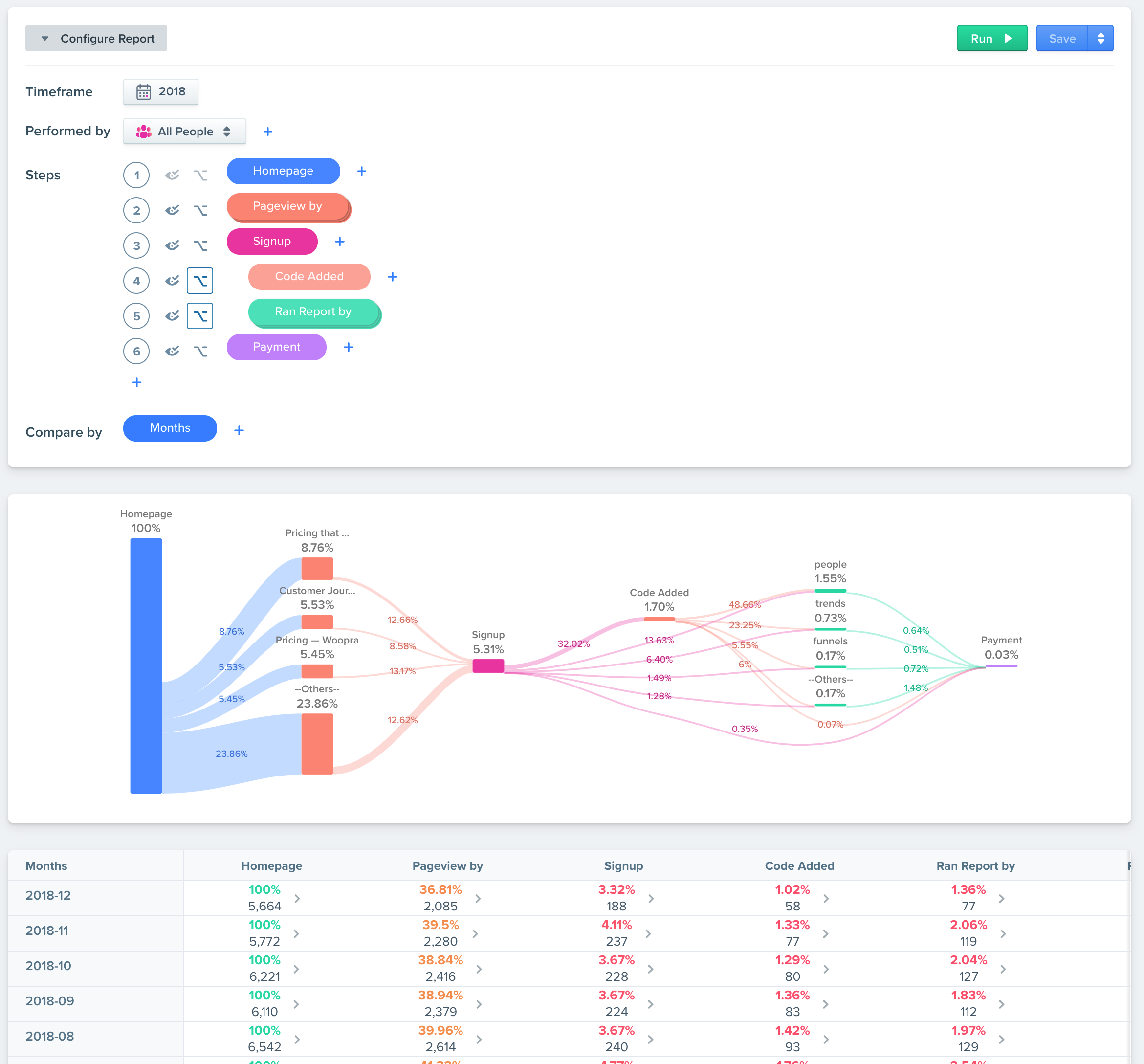The image size is (1144, 1064).
Task: Click the calendar icon in Timeframe
Action: tap(143, 92)
